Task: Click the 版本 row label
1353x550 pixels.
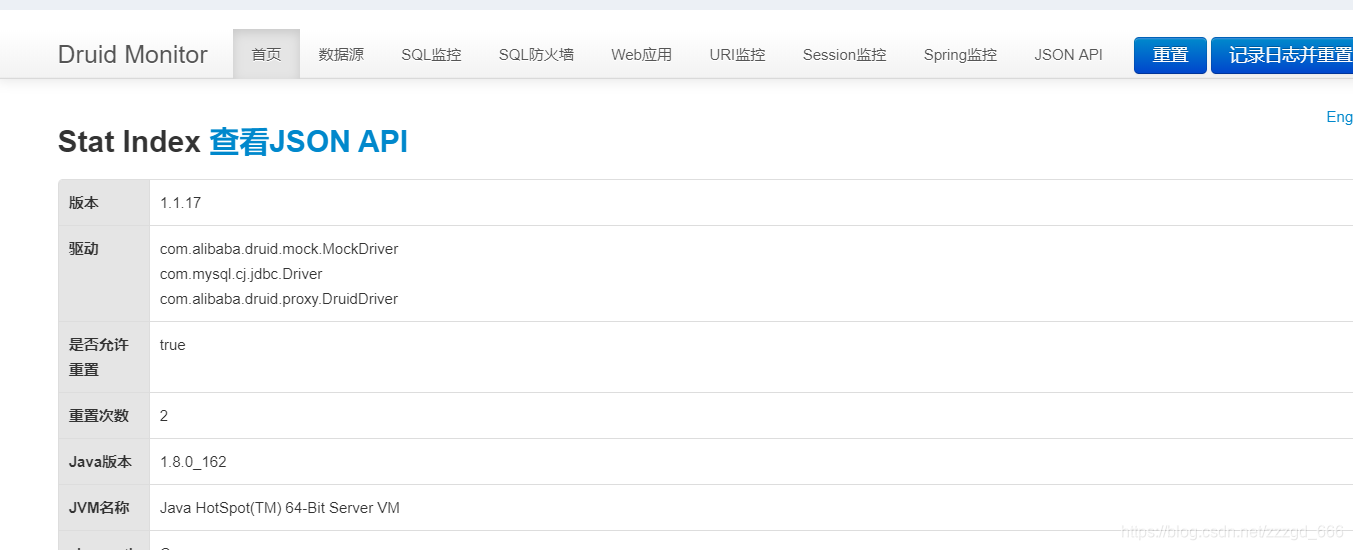Action: point(84,202)
